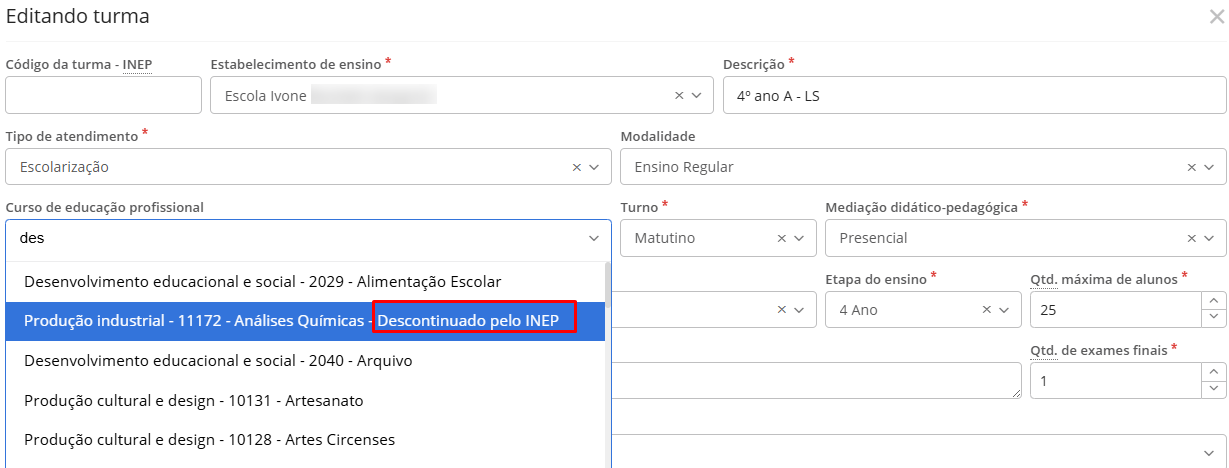Clear the Tipo de atendimento selection
1229x468 pixels.
tap(576, 167)
